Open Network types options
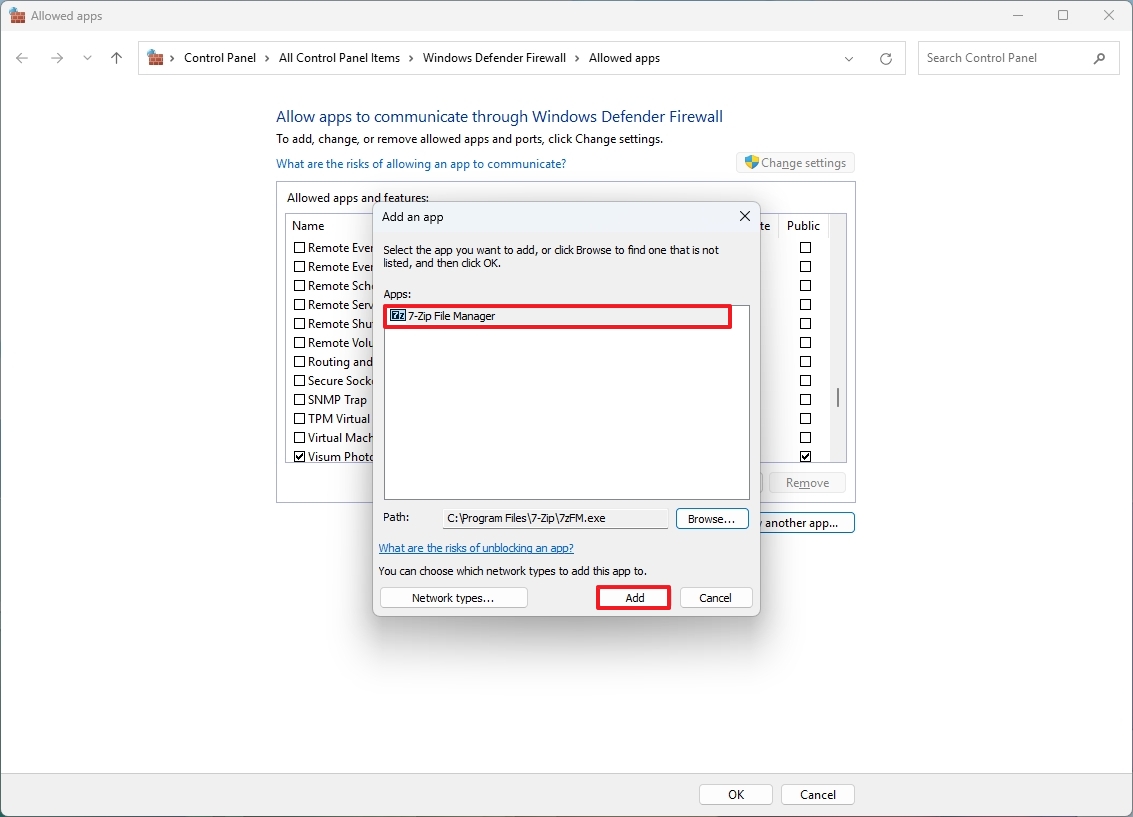Viewport: 1133px width, 817px height. point(454,598)
